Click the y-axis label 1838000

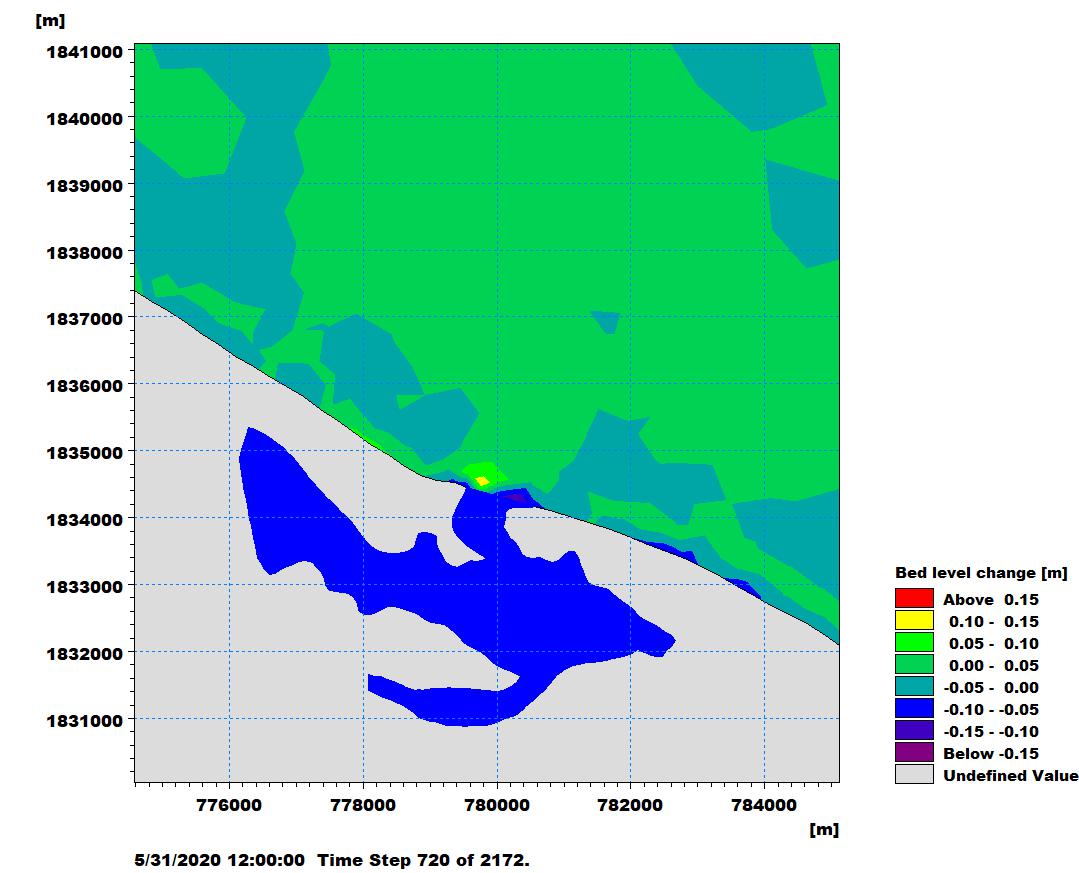click(x=85, y=252)
